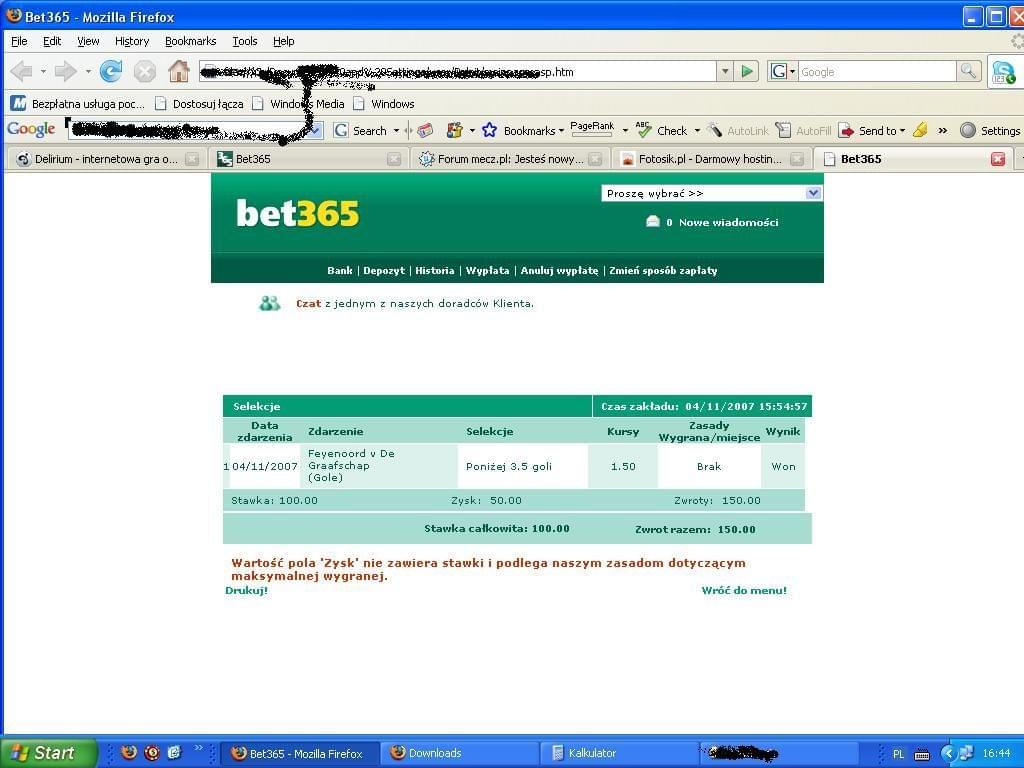Click the yellow highlighter icon
This screenshot has height=768, width=1024.
920,131
